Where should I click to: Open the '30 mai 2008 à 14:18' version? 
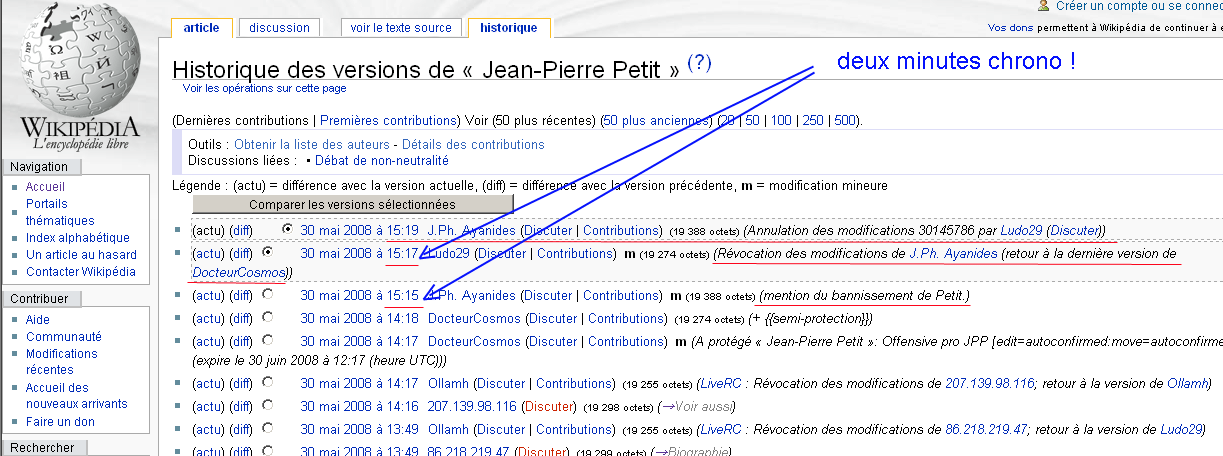[359, 318]
